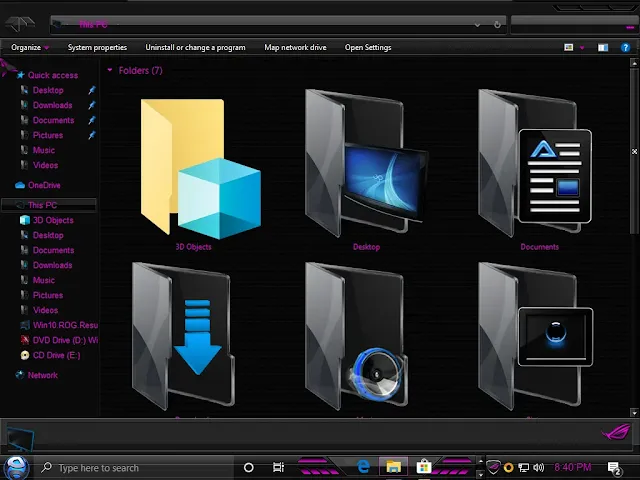Select Pictures under This PC
Screen dimensions: 640x480
48,295
